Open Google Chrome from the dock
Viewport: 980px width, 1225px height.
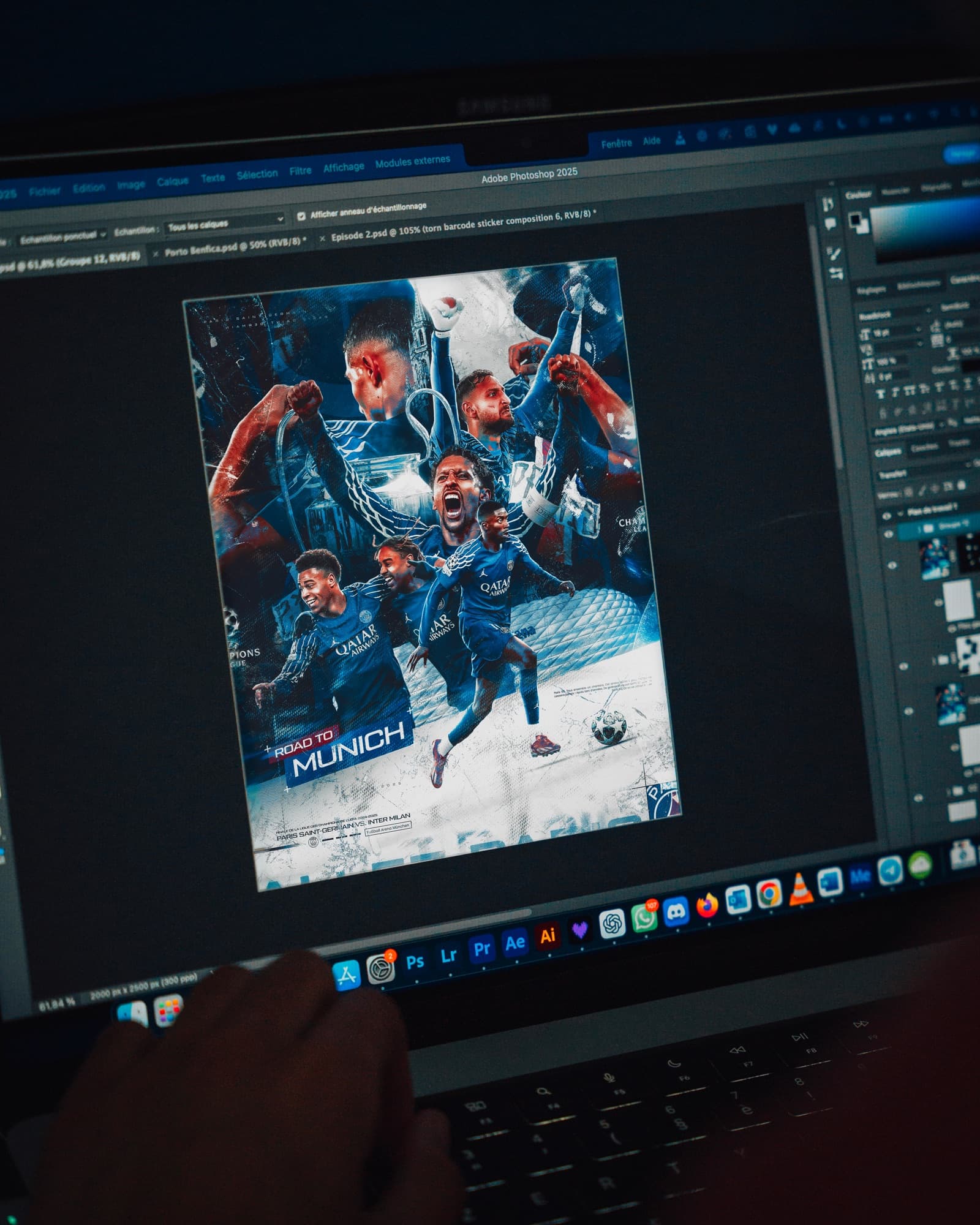pyautogui.click(x=768, y=894)
